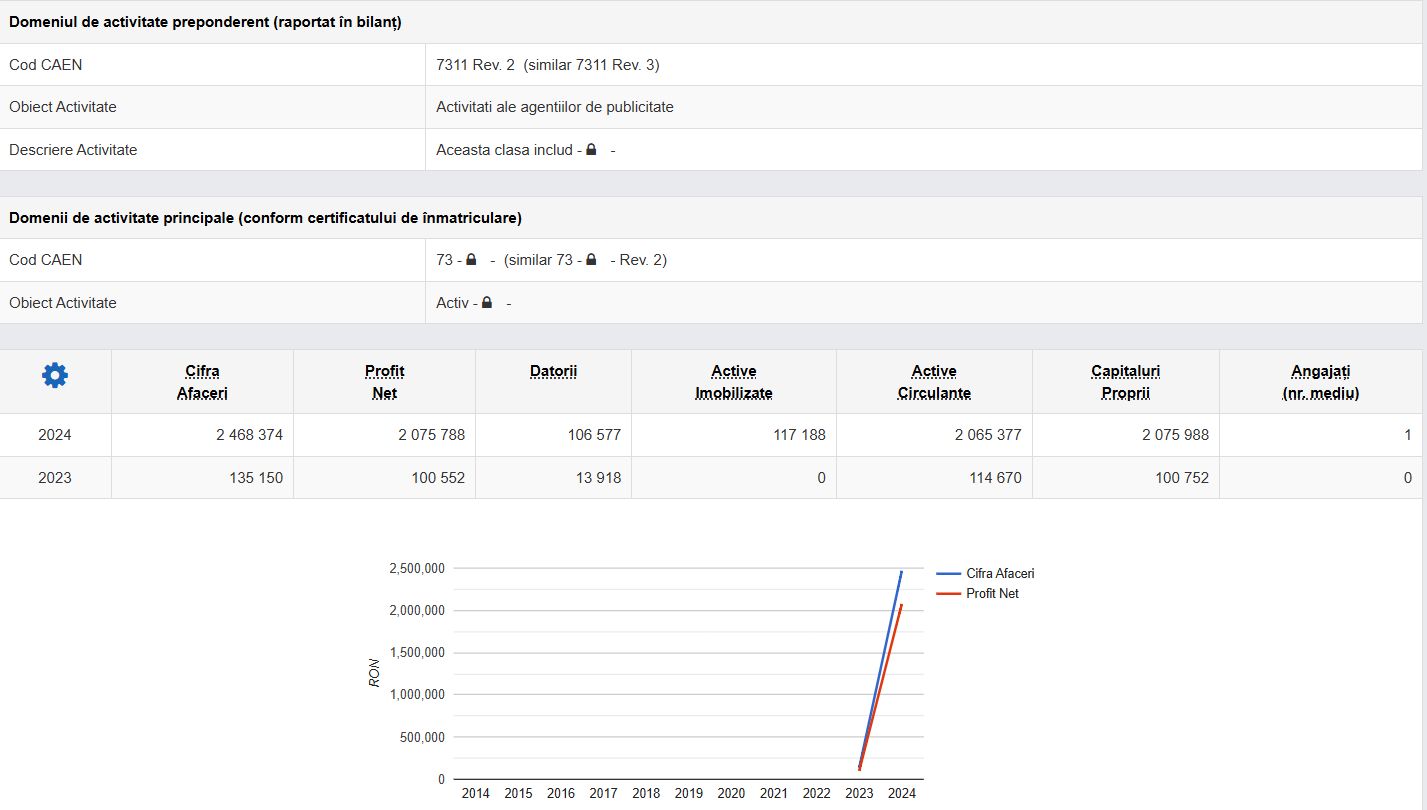Click the red Profit Net legend line
This screenshot has width=1427, height=810.
coord(948,594)
